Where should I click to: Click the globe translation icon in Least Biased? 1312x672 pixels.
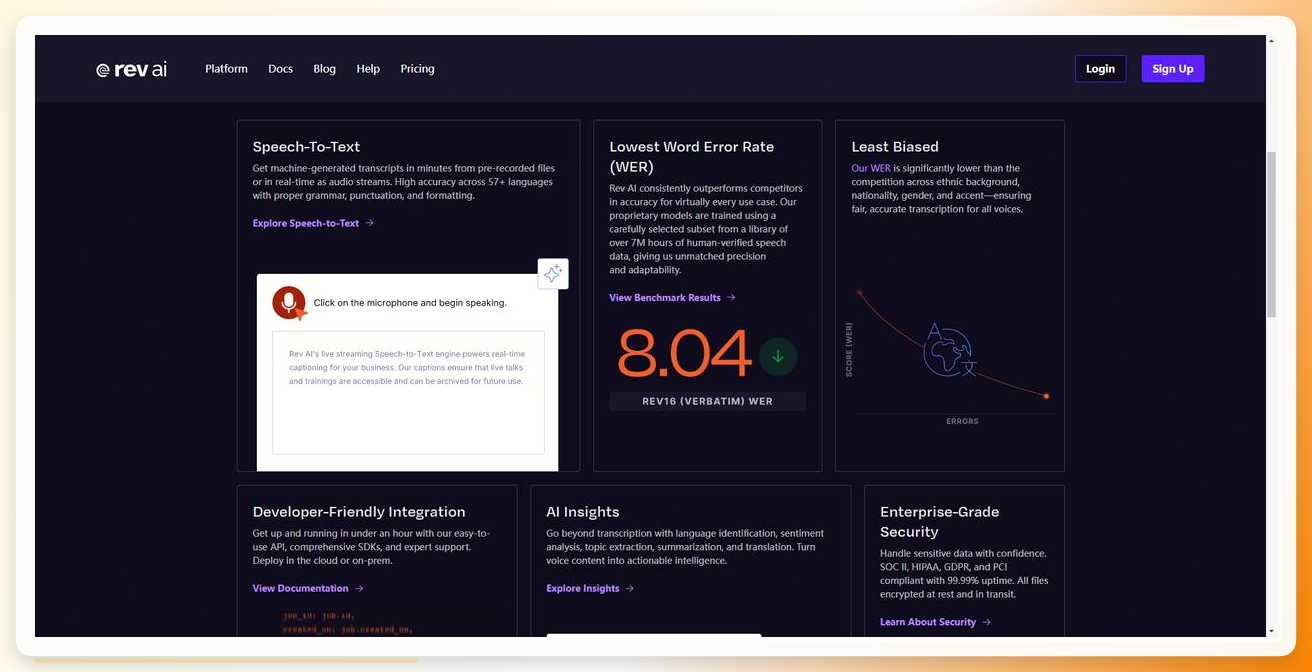tap(948, 350)
